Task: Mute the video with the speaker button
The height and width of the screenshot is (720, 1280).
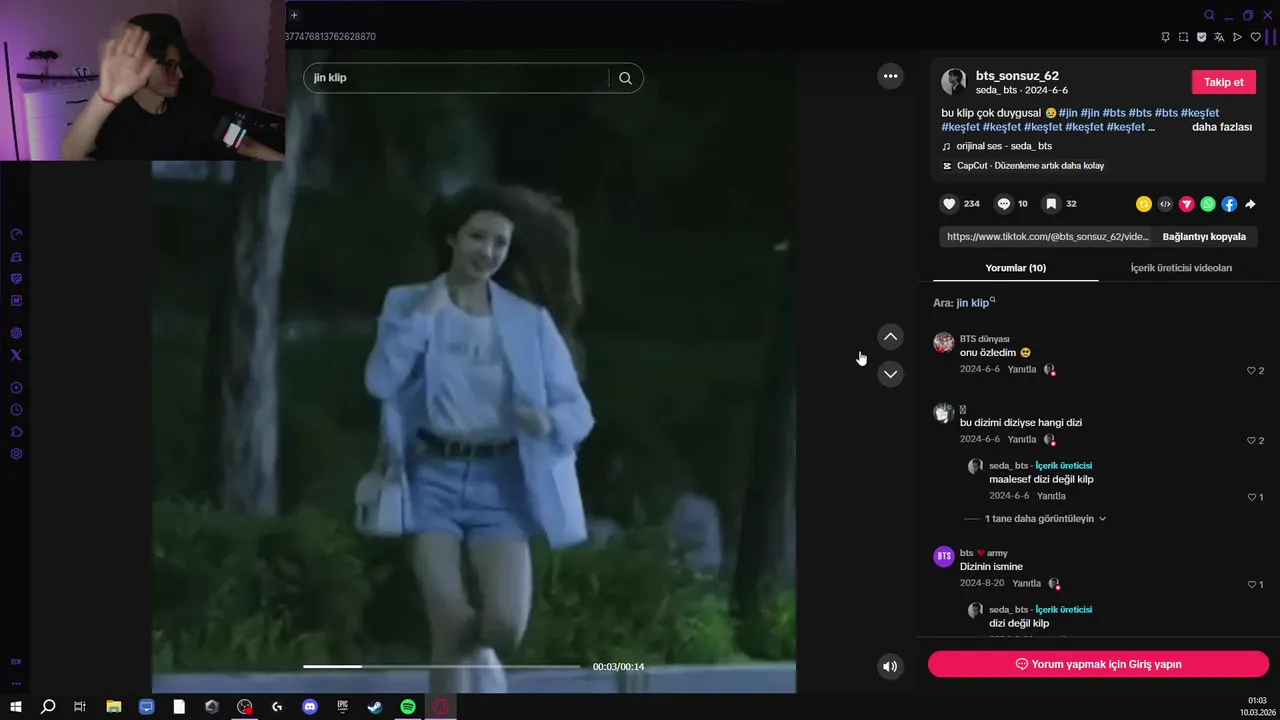Action: click(x=890, y=666)
